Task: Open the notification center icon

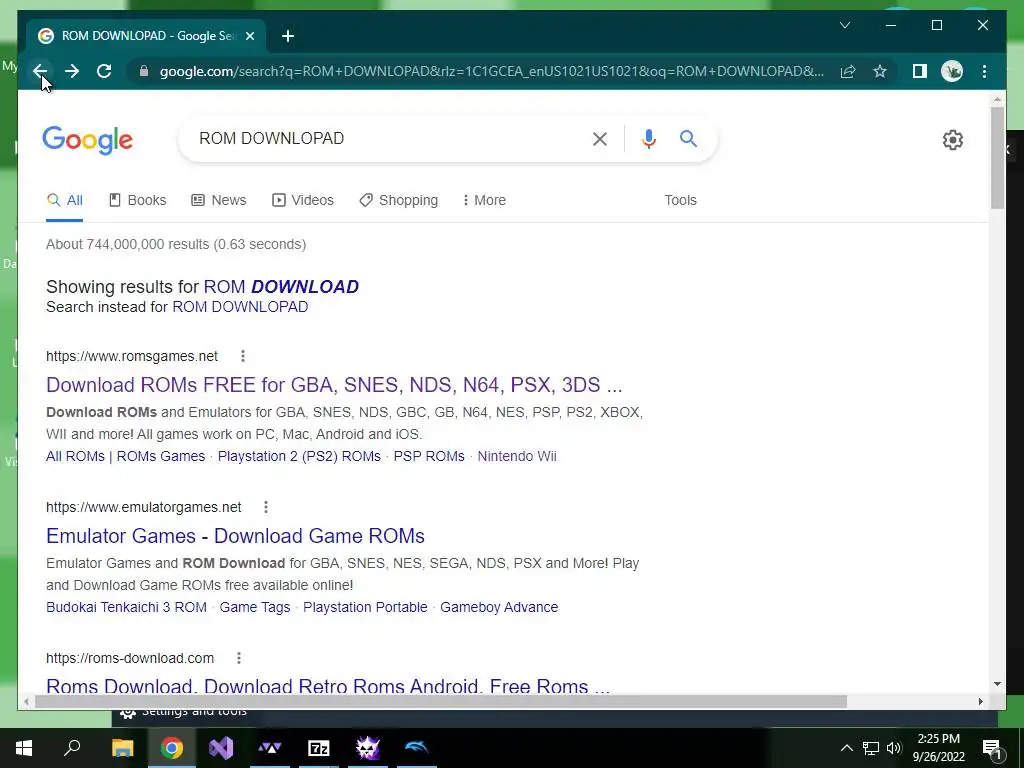Action: [x=991, y=748]
